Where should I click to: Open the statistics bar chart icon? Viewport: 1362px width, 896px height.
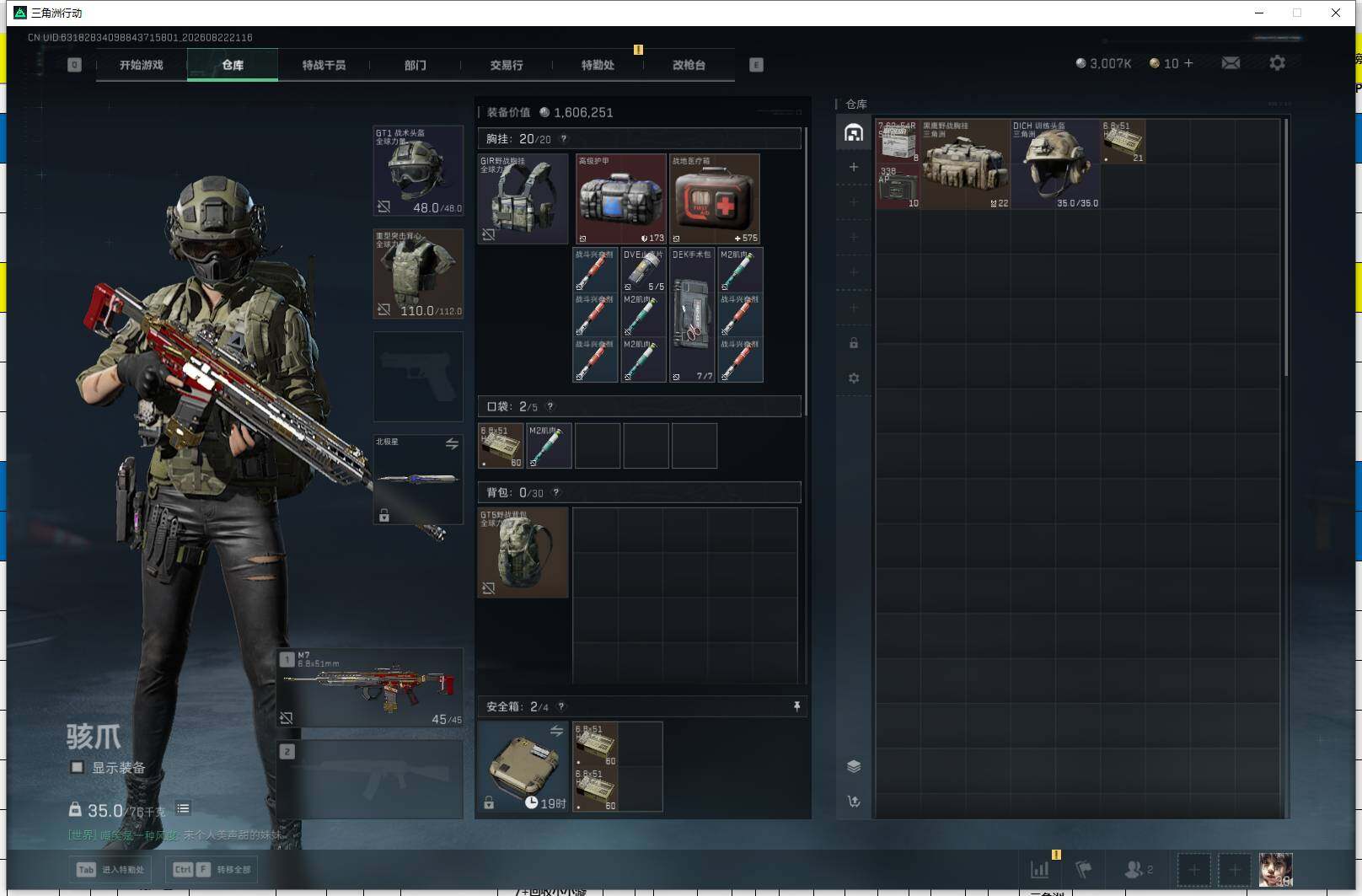tap(1040, 869)
